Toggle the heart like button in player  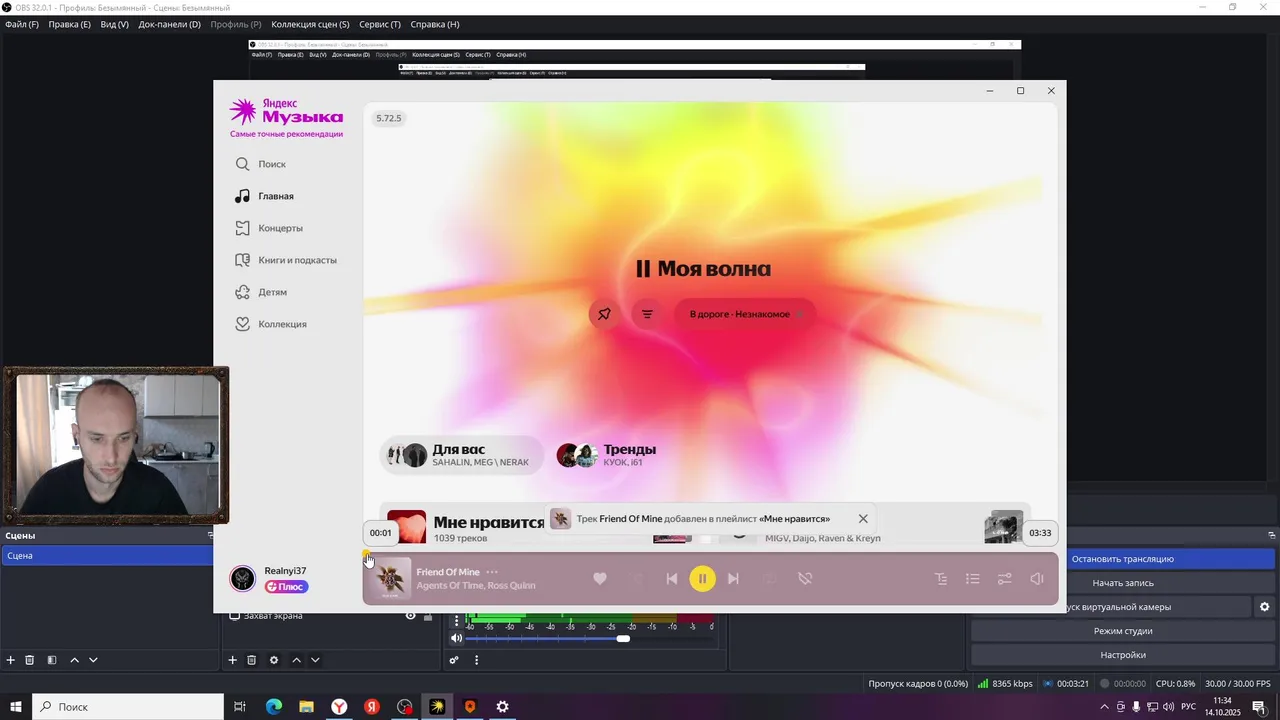[600, 579]
